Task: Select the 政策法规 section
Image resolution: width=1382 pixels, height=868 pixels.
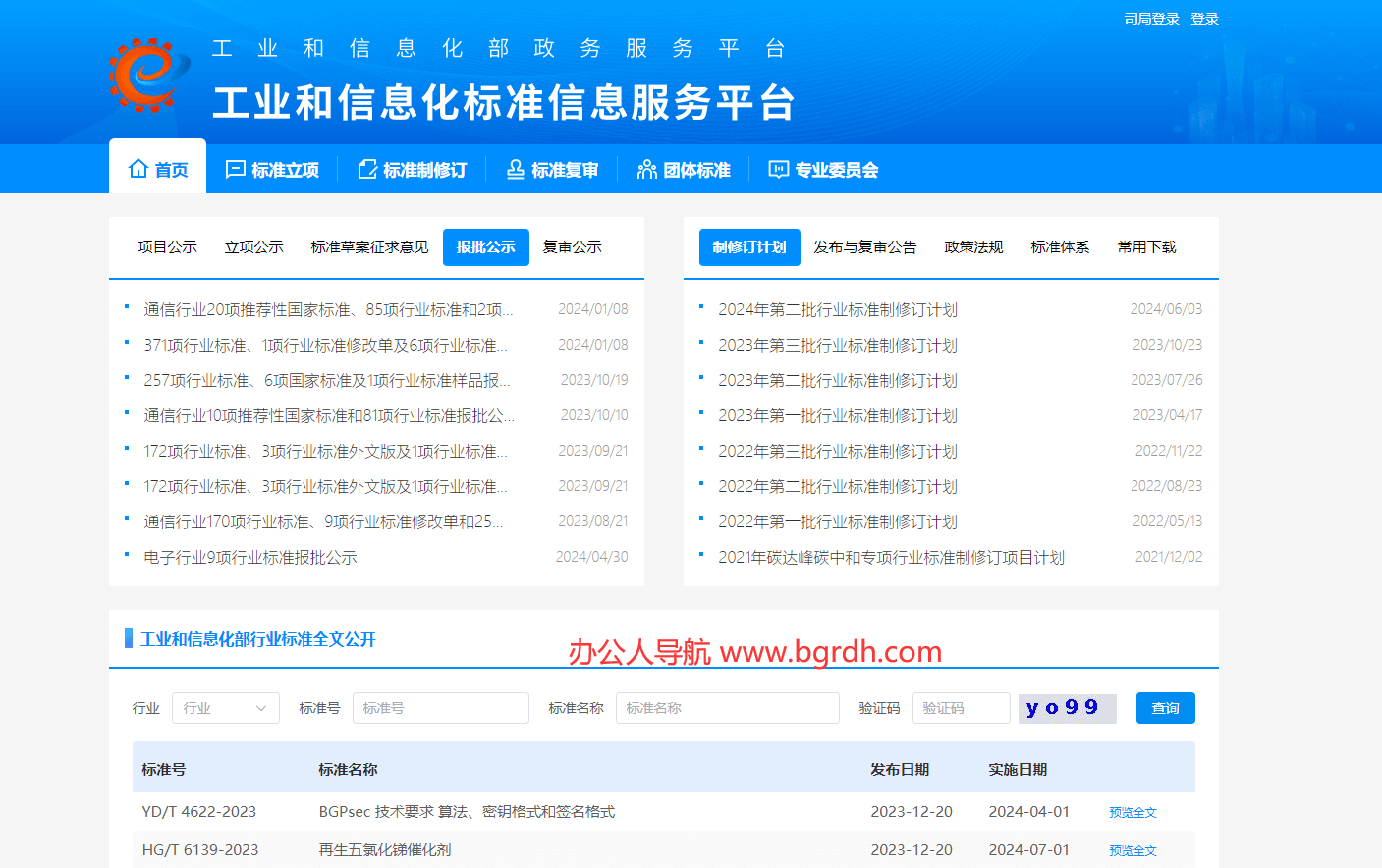Action: tap(972, 247)
